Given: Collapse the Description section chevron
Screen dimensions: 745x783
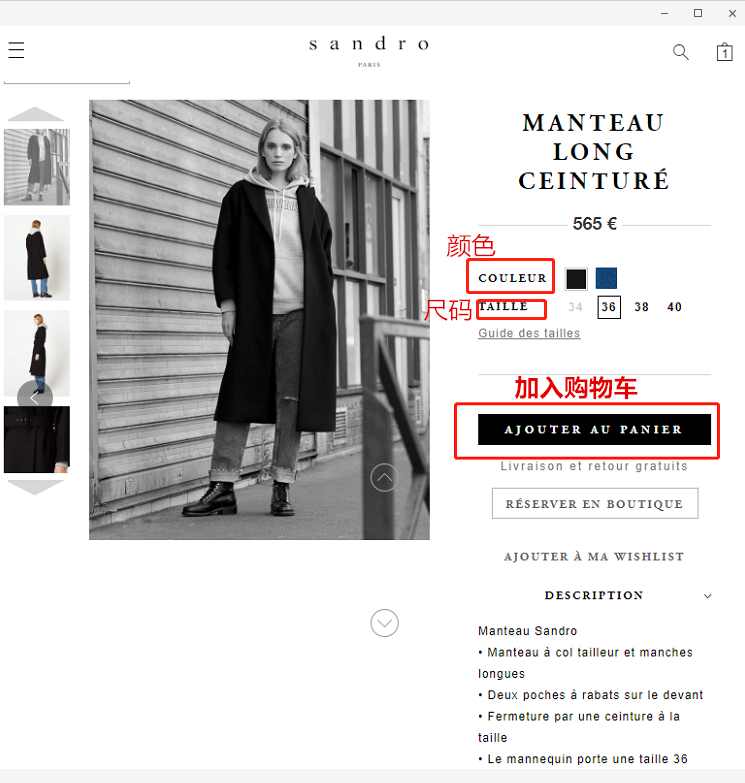Looking at the screenshot, I should (708, 596).
